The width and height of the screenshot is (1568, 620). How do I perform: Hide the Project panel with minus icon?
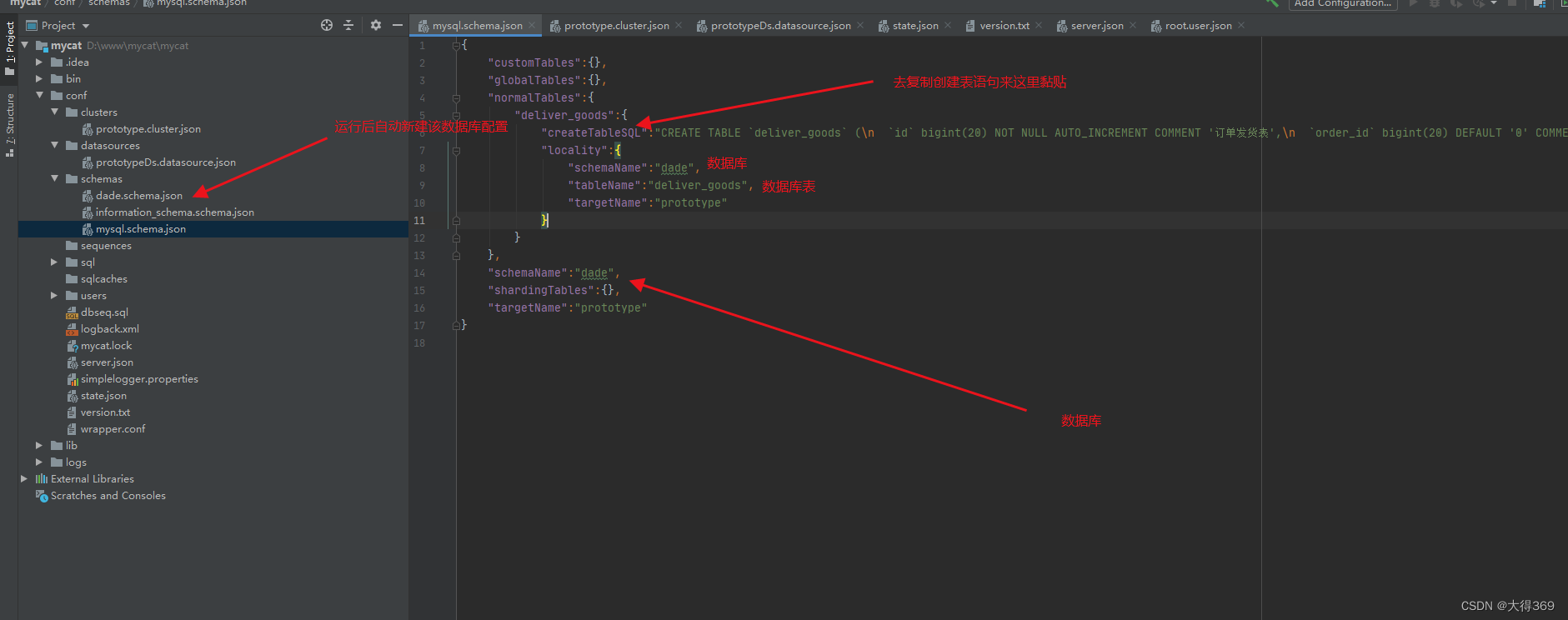(398, 25)
